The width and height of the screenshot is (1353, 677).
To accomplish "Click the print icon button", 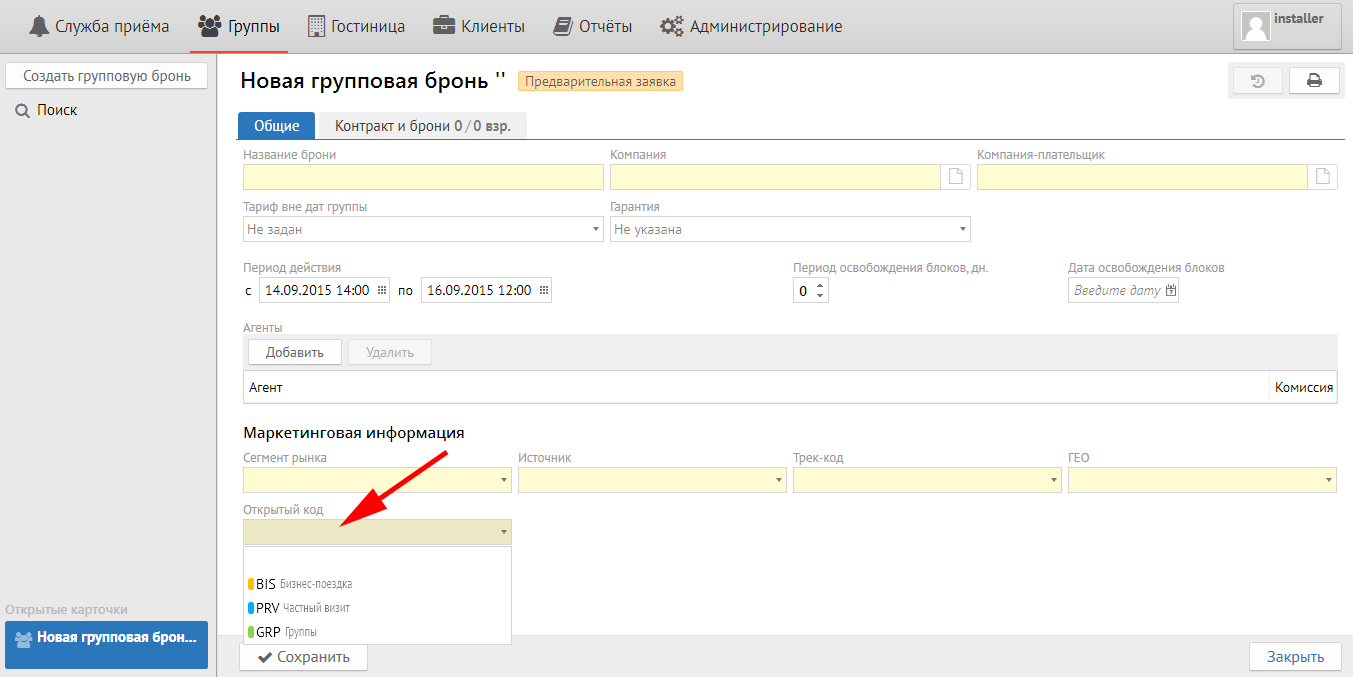I will [1314, 81].
